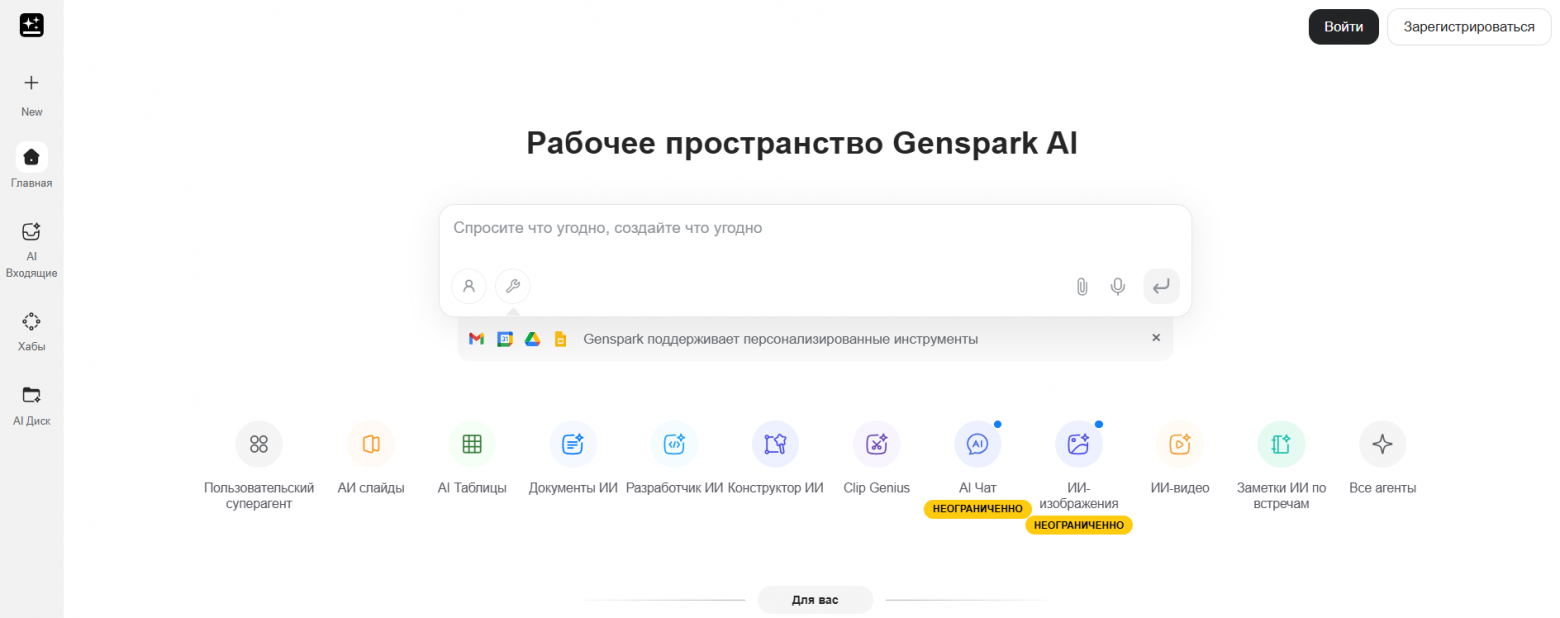Open the ИИ-видео generator
This screenshot has height=618, width=1560.
click(x=1179, y=444)
